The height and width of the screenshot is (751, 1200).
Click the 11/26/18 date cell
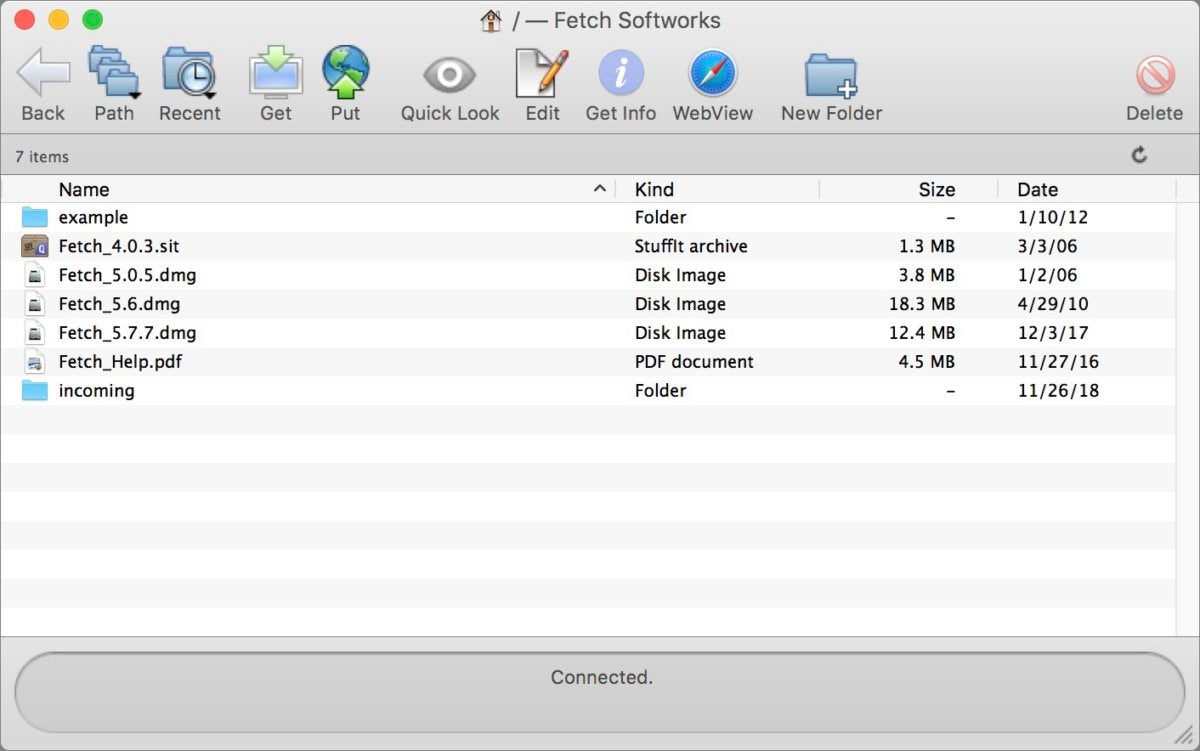[1058, 391]
